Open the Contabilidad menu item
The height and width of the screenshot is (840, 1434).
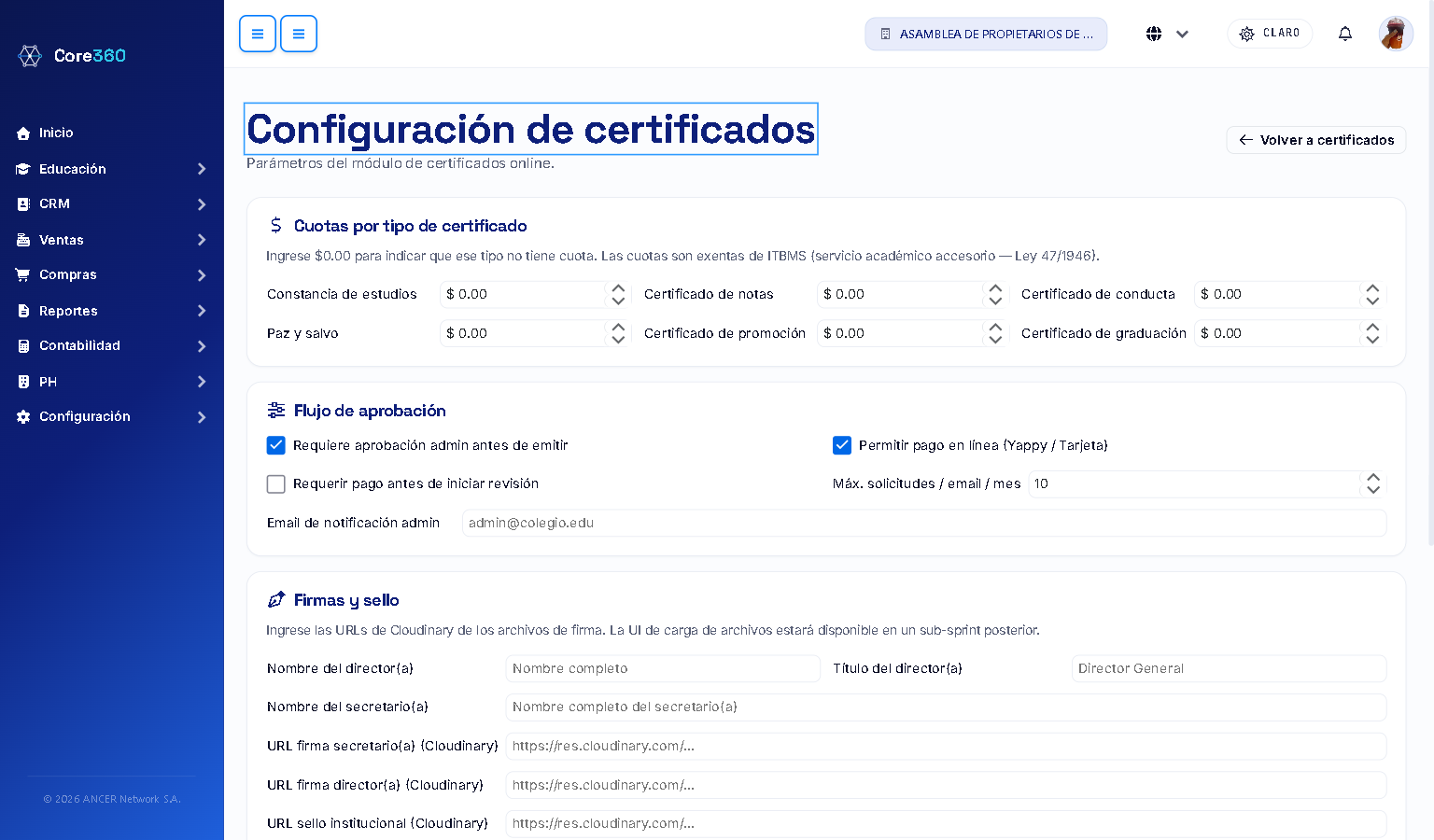pyautogui.click(x=112, y=346)
